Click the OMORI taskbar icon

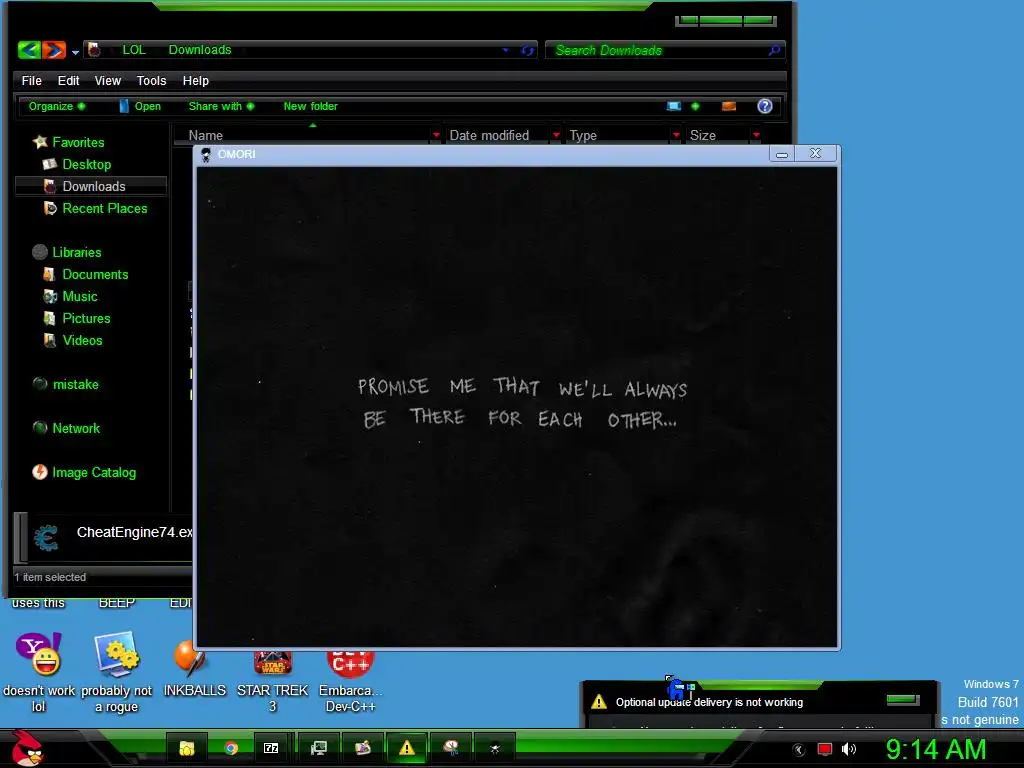coord(494,748)
